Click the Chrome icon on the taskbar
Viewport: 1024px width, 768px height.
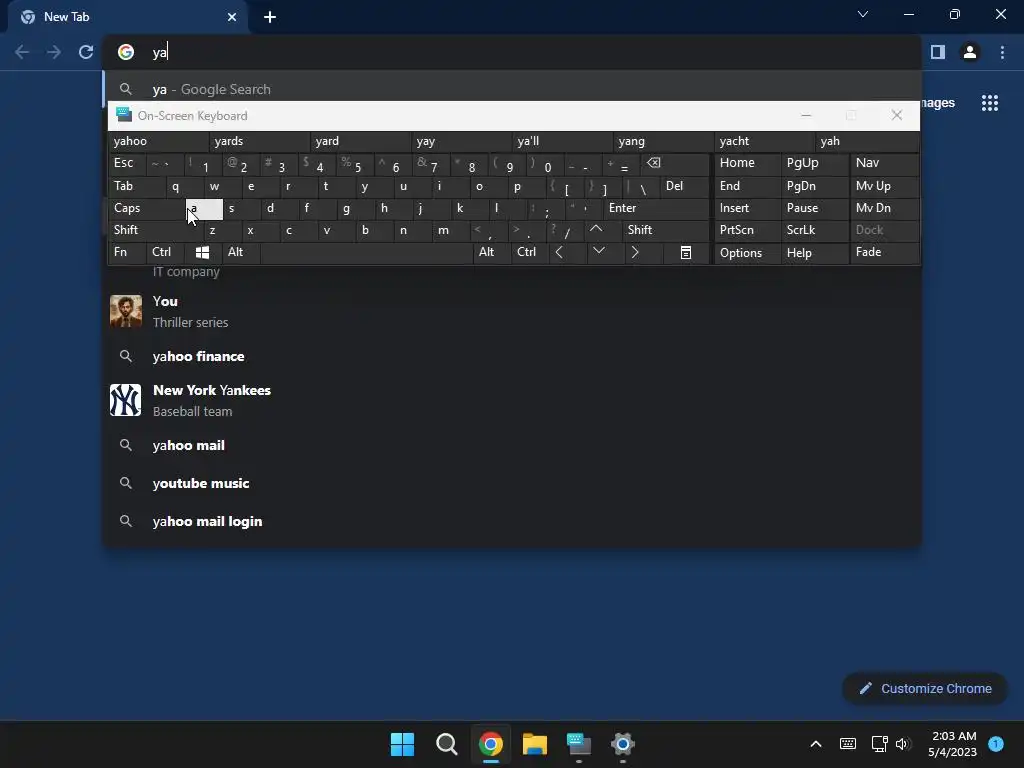(x=490, y=744)
